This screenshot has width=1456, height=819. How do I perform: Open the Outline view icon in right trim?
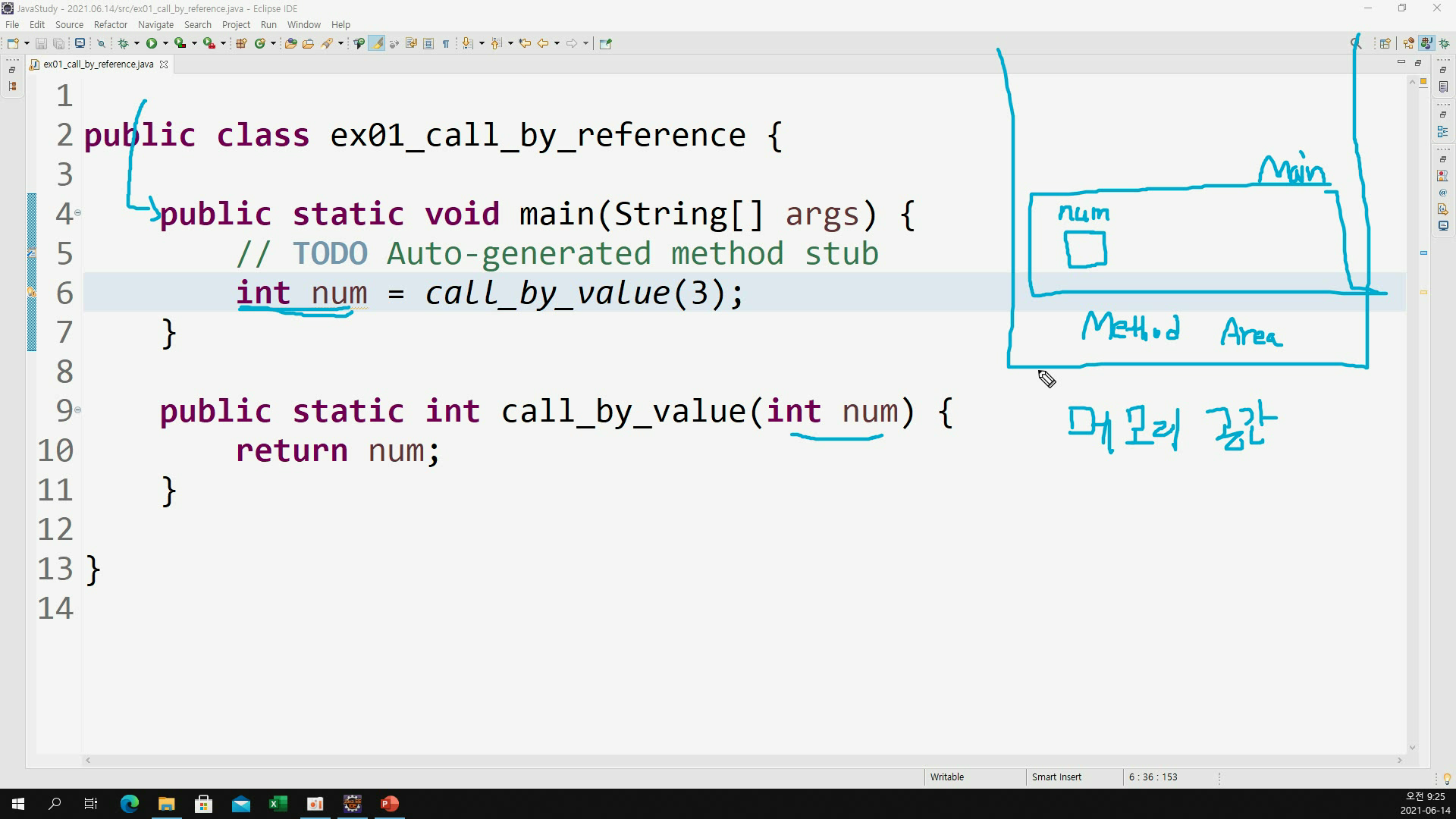click(1443, 132)
